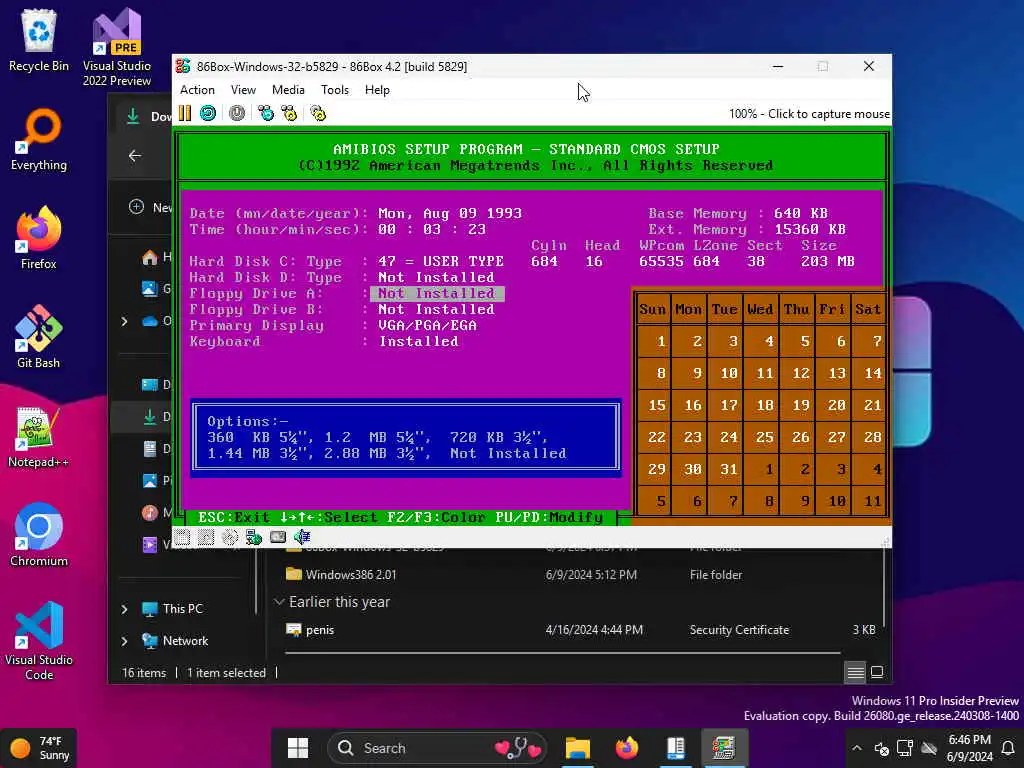Expand OneDrive node in Explorer sidebar
The width and height of the screenshot is (1024, 768).
point(125,321)
